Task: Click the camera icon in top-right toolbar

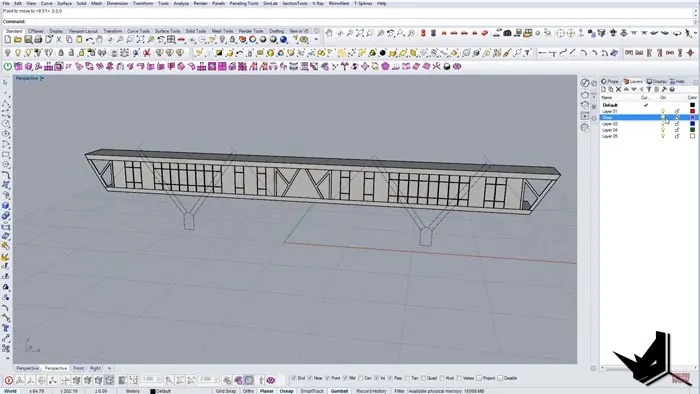Action: (507, 33)
